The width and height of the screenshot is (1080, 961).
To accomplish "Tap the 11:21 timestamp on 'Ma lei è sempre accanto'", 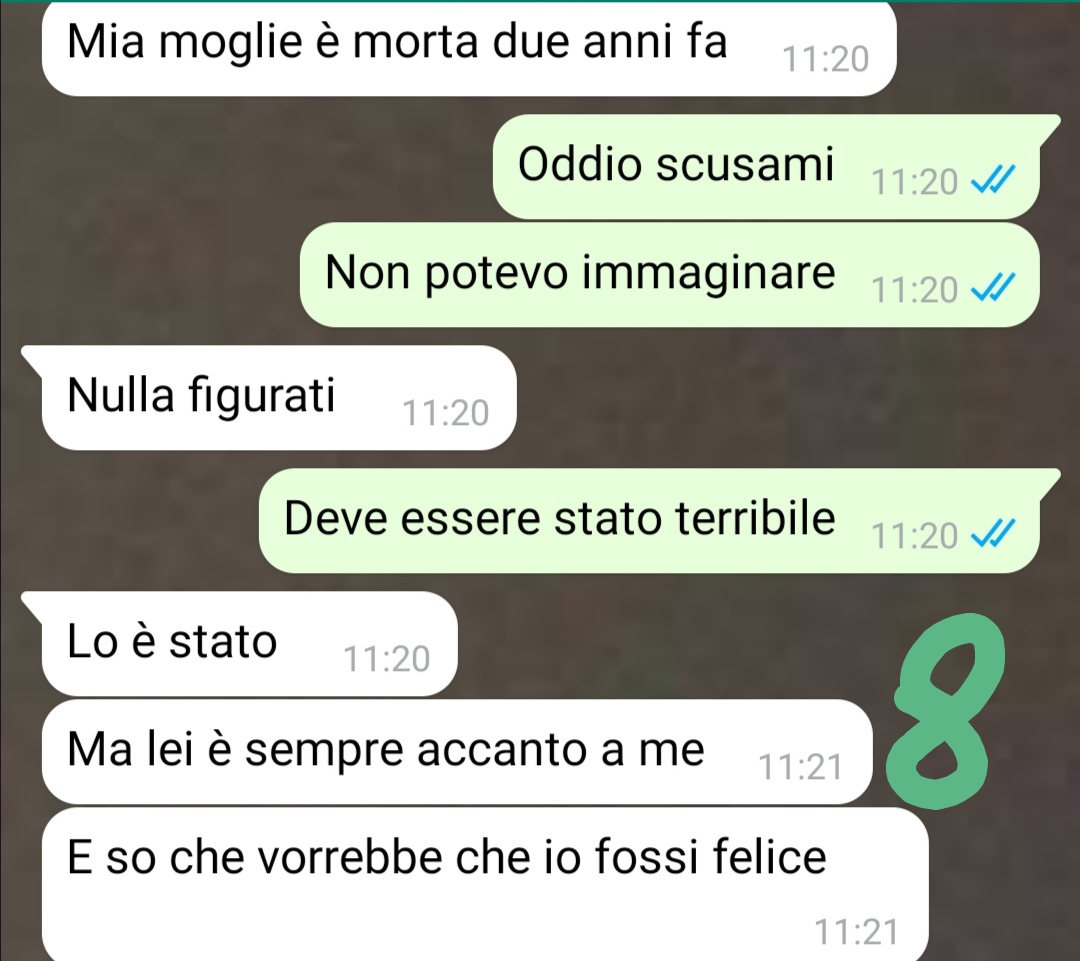I will (800, 767).
